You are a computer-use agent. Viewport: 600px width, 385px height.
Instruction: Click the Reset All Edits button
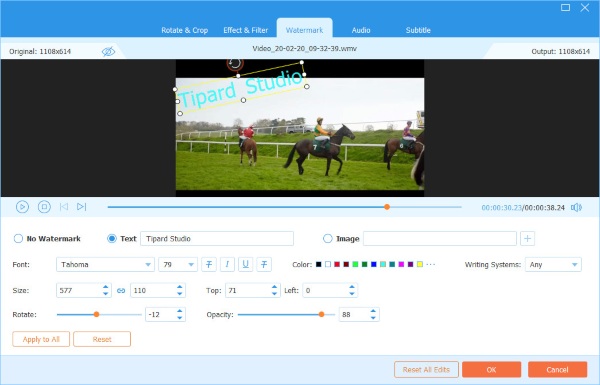tap(426, 370)
